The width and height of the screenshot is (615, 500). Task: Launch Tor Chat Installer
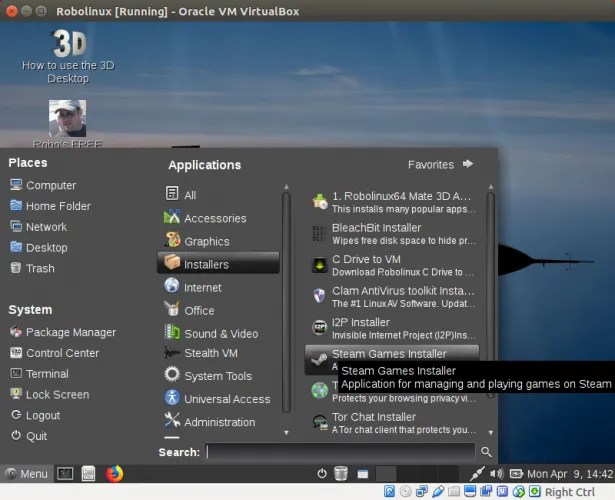(x=392, y=423)
